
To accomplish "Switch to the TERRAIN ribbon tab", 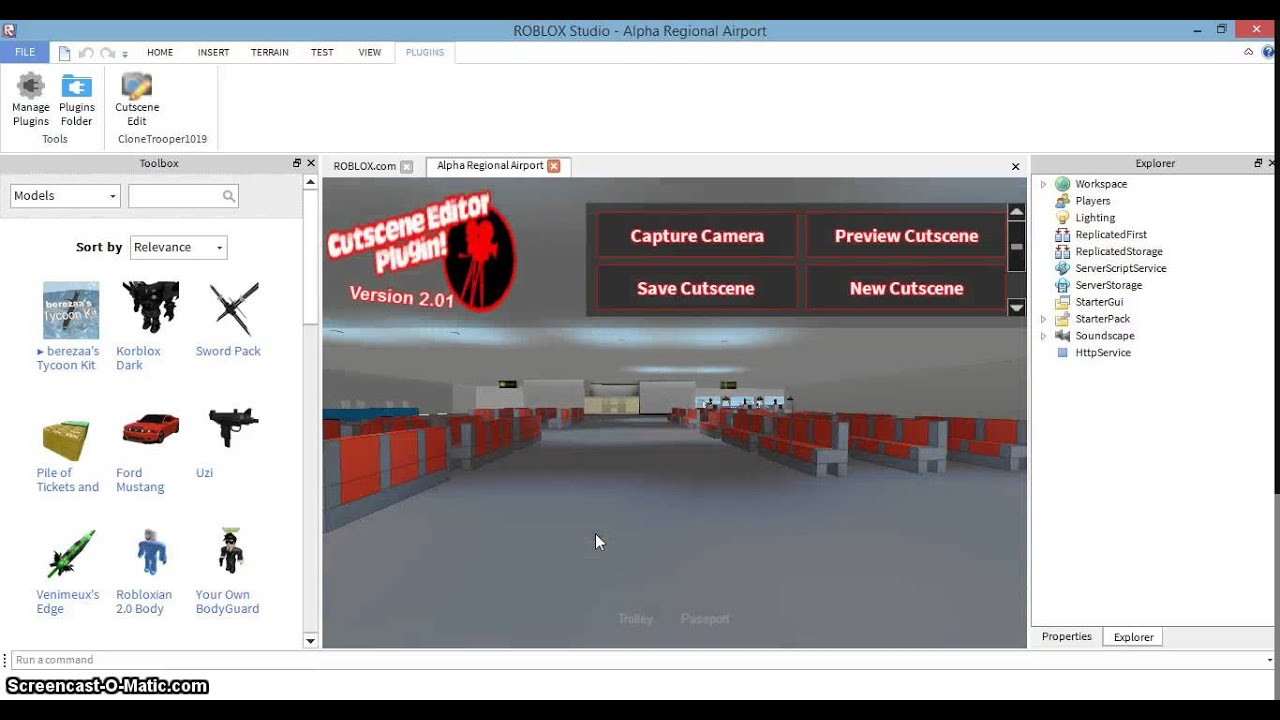I will (x=270, y=52).
